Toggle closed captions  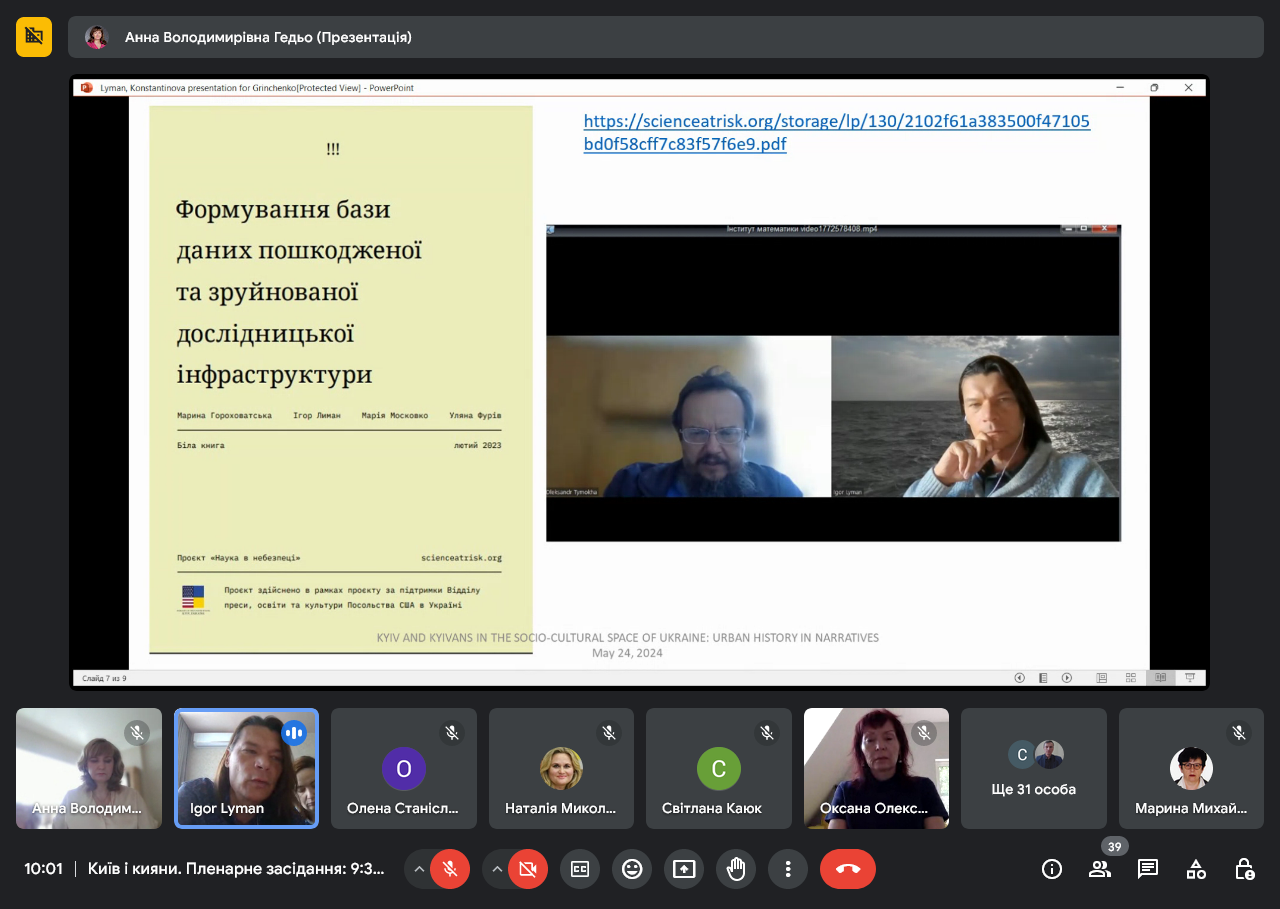click(x=580, y=869)
